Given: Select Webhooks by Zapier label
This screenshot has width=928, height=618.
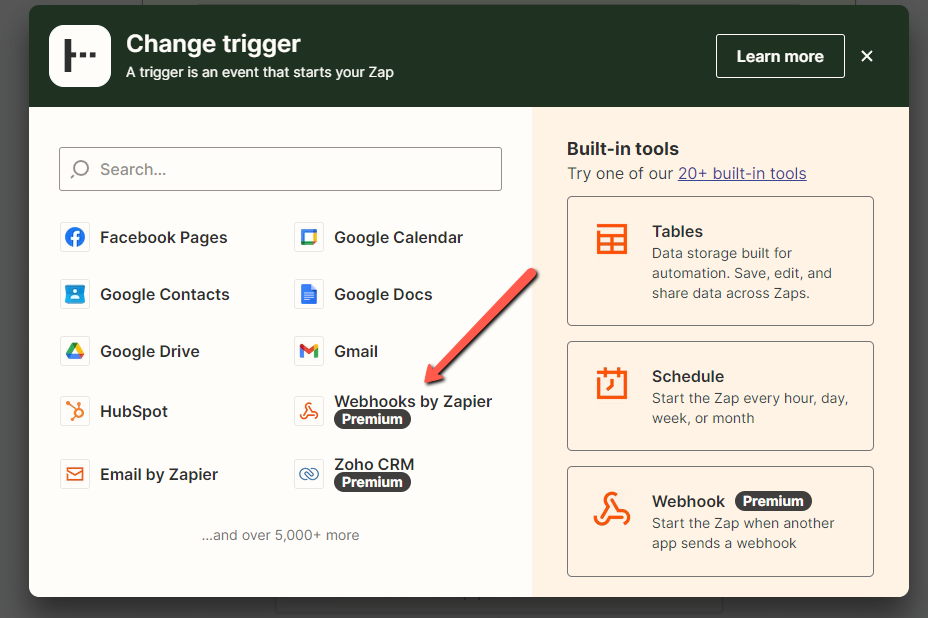Looking at the screenshot, I should (413, 401).
